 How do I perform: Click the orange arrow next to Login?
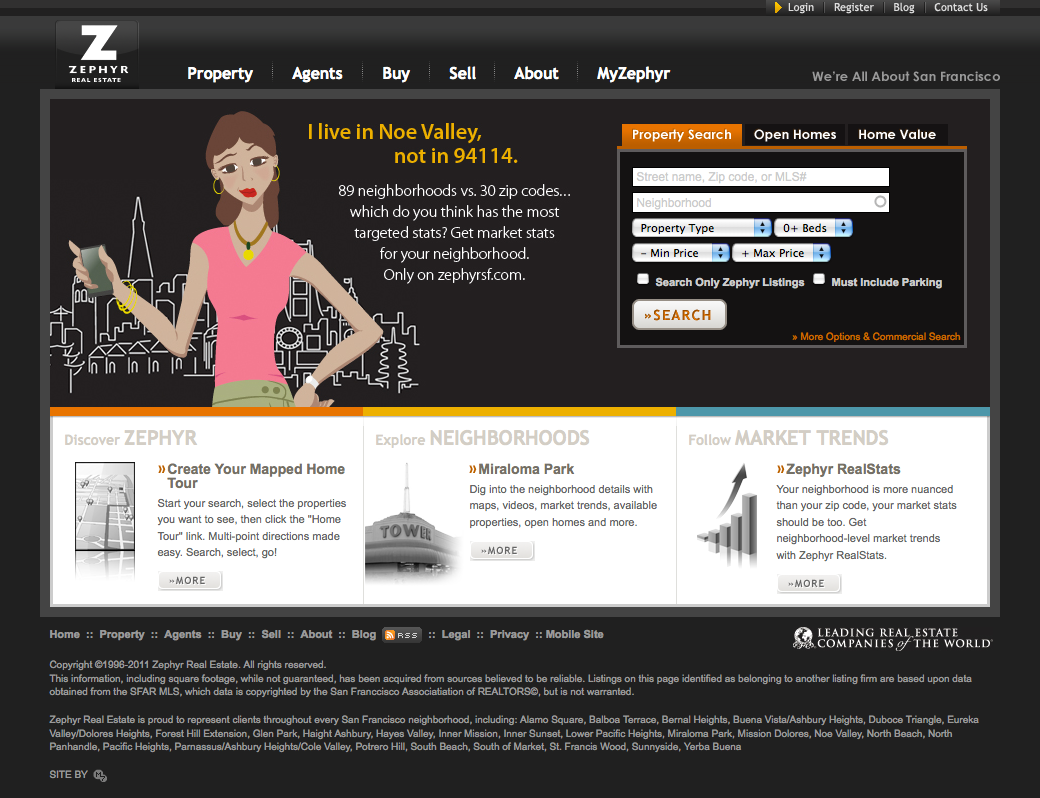778,8
